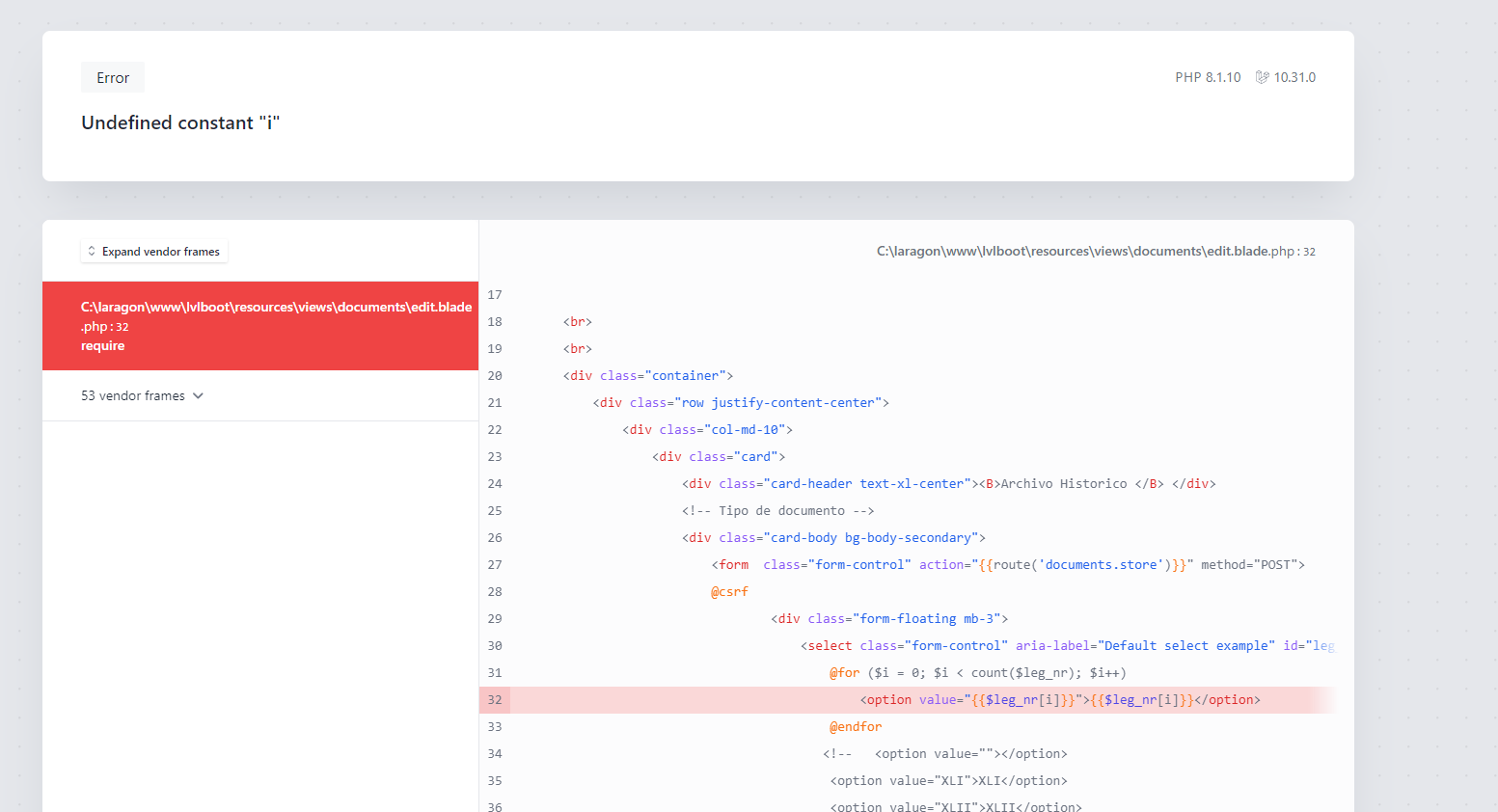Click the Laravel logo icon beside 10.31.0
Viewport: 1498px width, 812px height.
tap(1262, 77)
